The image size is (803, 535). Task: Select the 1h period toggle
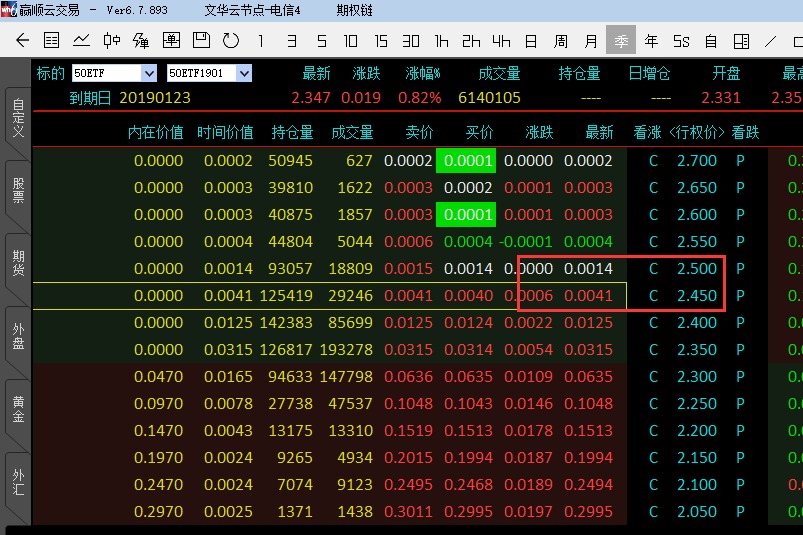tap(441, 41)
